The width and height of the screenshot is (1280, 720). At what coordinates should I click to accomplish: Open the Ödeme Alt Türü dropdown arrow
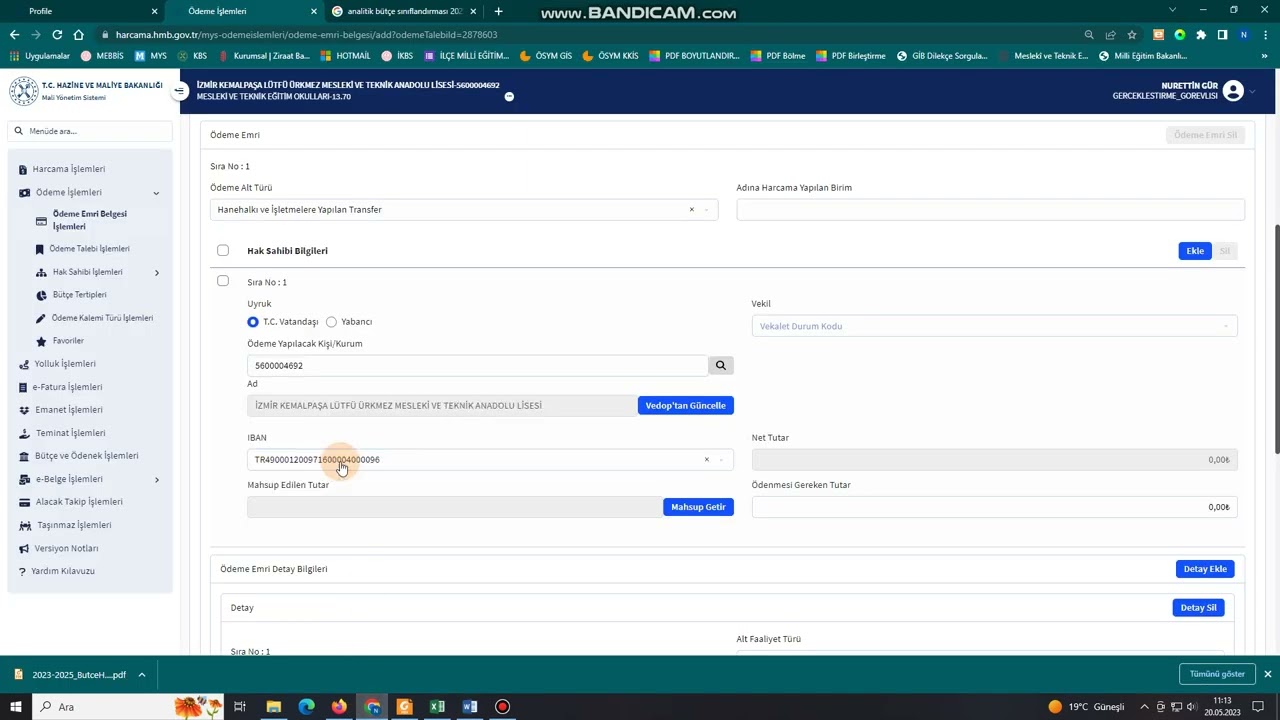[x=707, y=210]
